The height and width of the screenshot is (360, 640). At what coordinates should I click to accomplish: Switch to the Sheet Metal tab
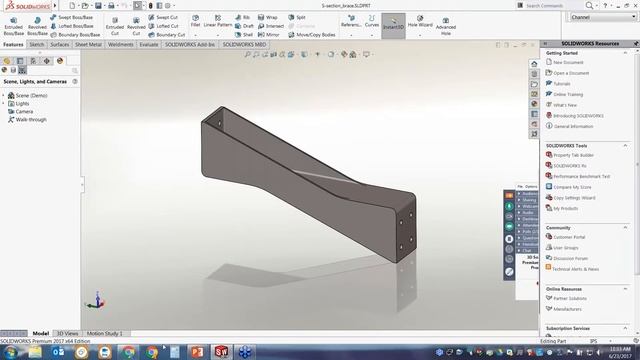point(88,44)
